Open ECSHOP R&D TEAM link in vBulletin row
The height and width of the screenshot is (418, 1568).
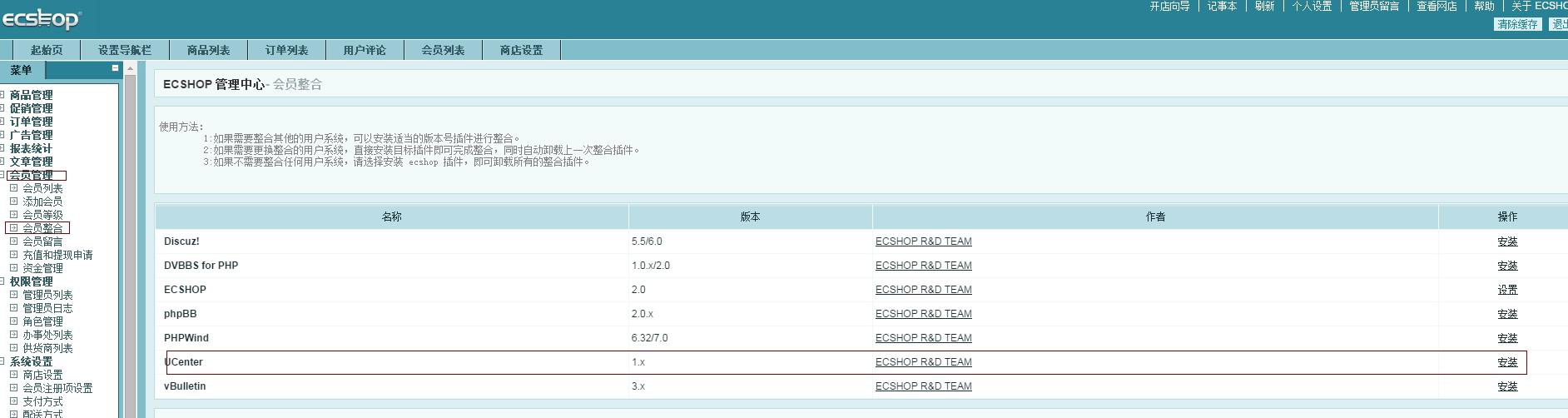click(x=923, y=386)
